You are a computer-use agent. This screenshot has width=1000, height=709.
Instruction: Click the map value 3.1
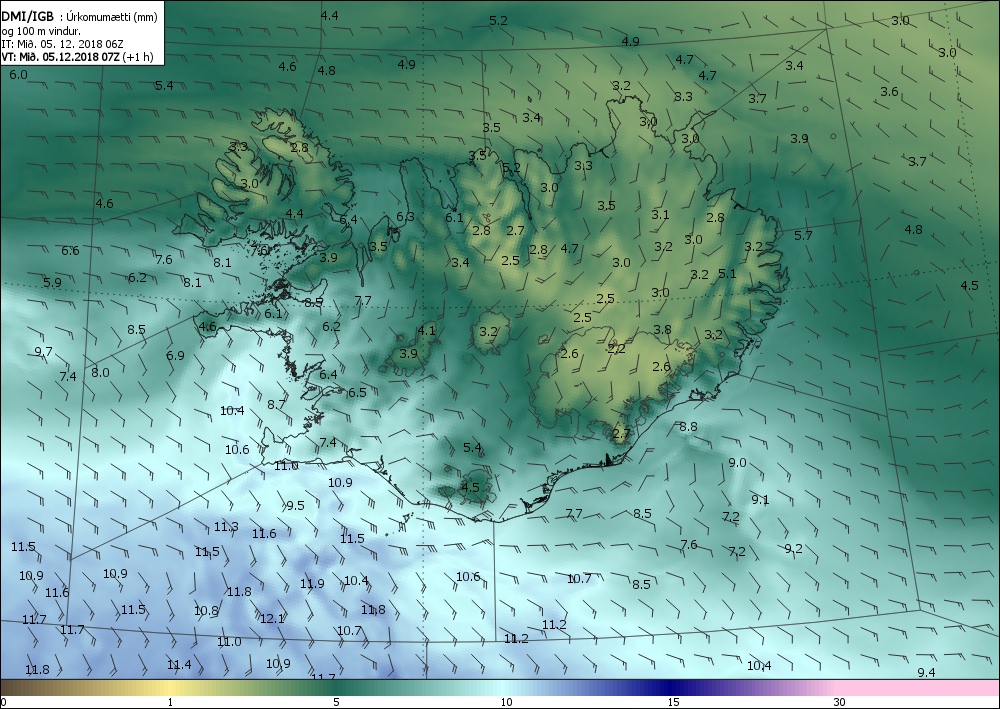660,215
